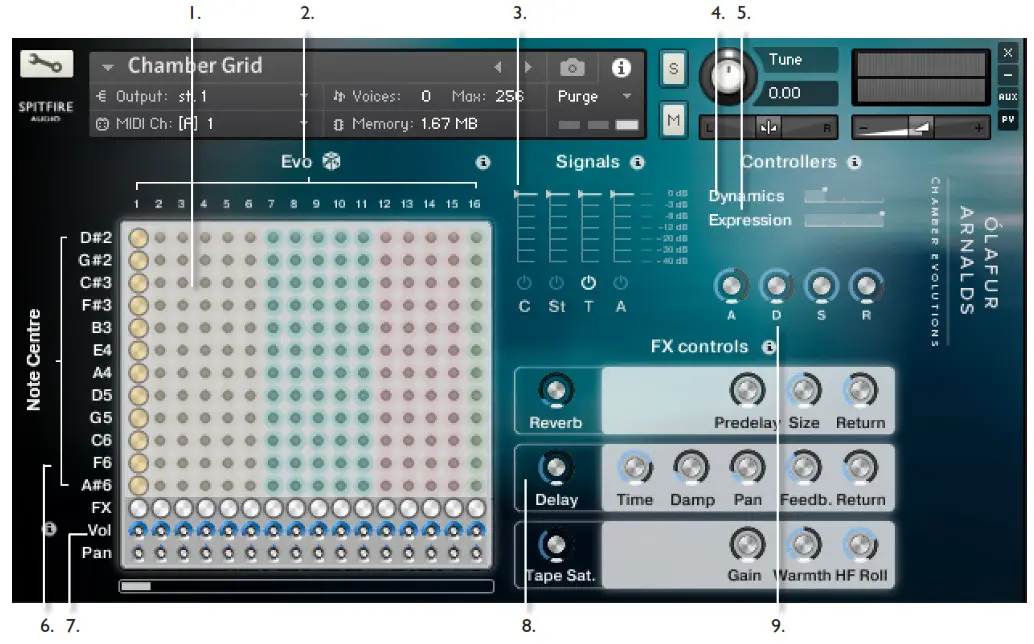Click the info icon left of the Vol row

click(x=47, y=528)
